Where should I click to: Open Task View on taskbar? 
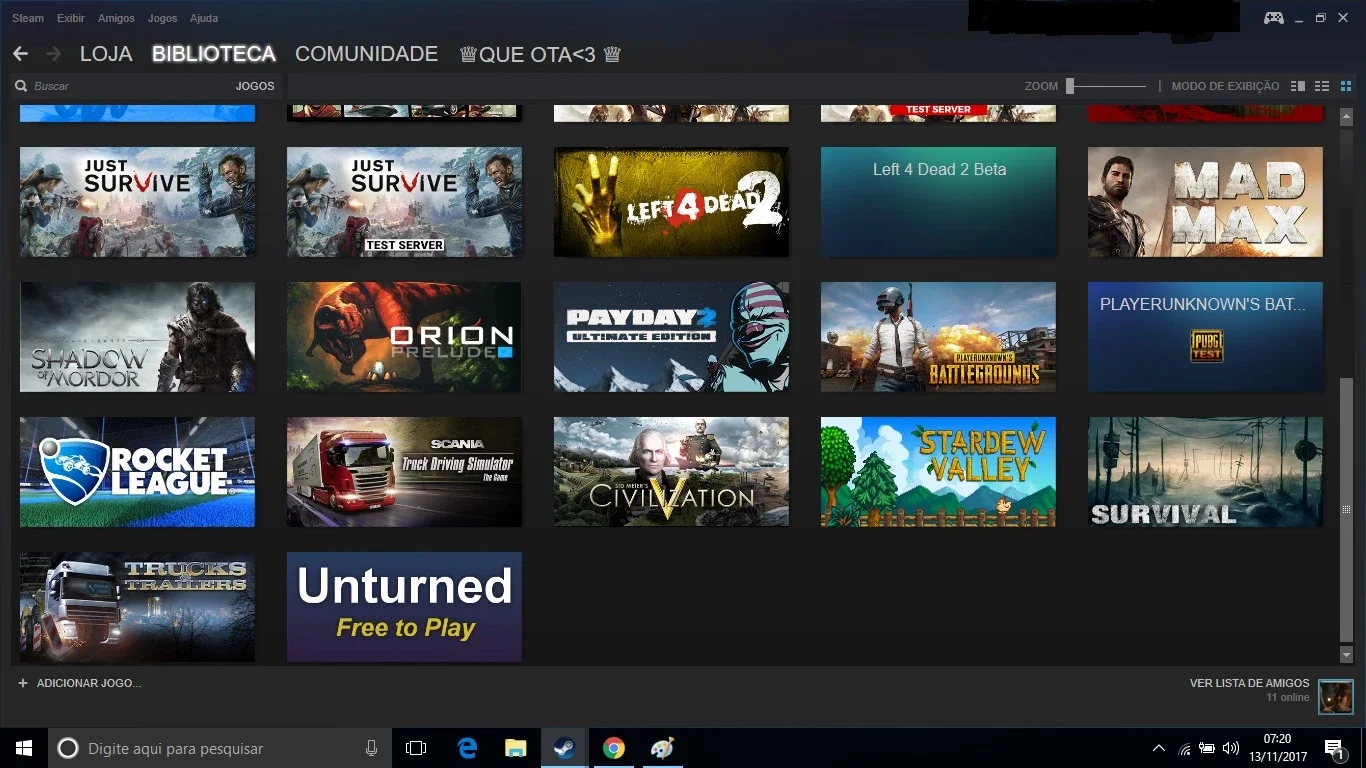[416, 748]
